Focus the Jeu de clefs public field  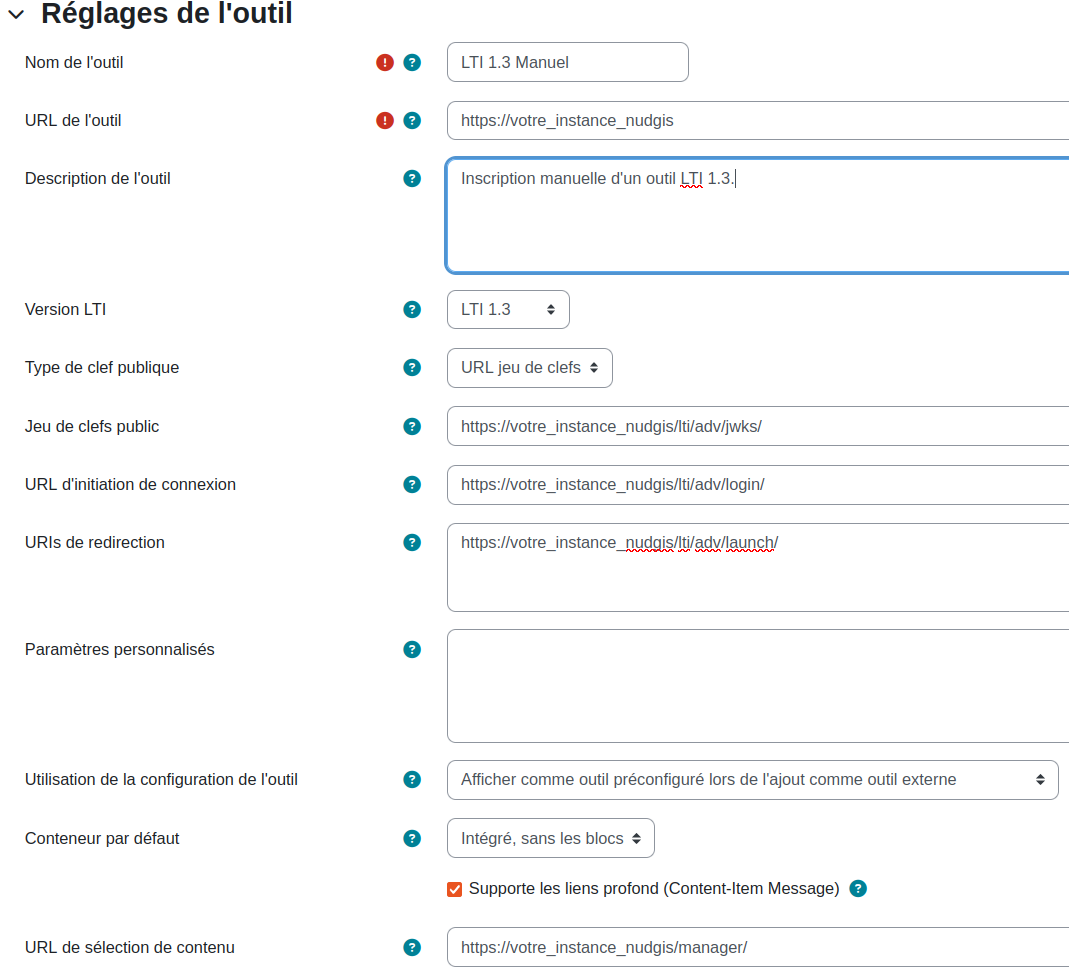(x=758, y=426)
